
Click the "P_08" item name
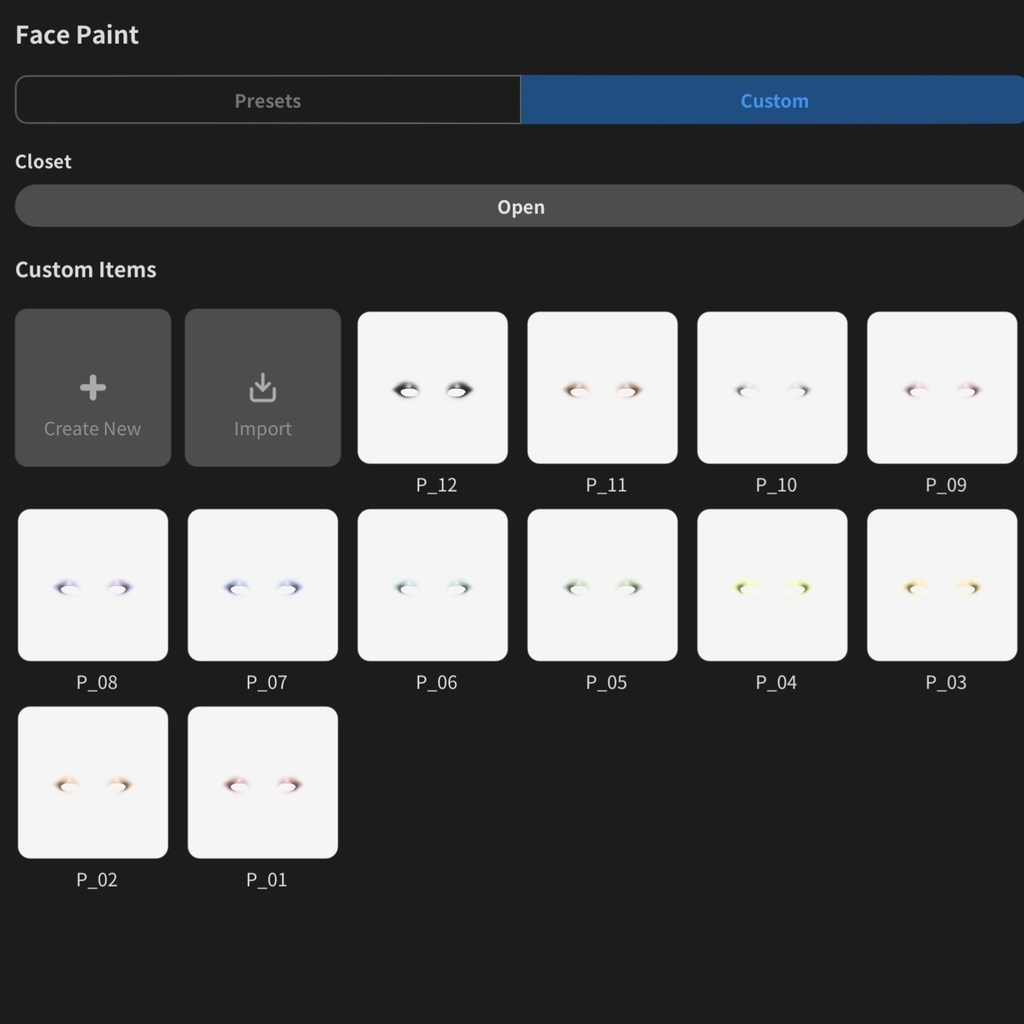coord(97,682)
